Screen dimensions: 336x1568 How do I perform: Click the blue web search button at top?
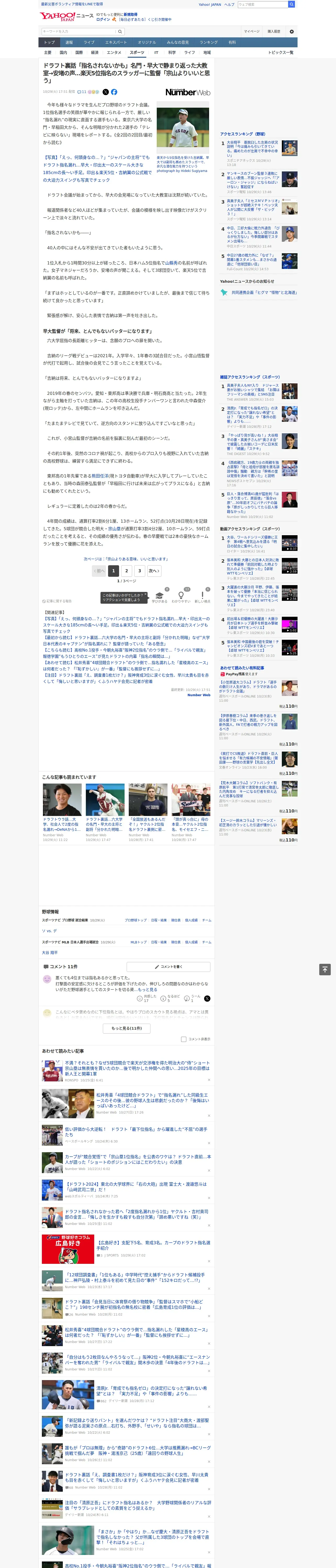pyautogui.click(x=292, y=4)
